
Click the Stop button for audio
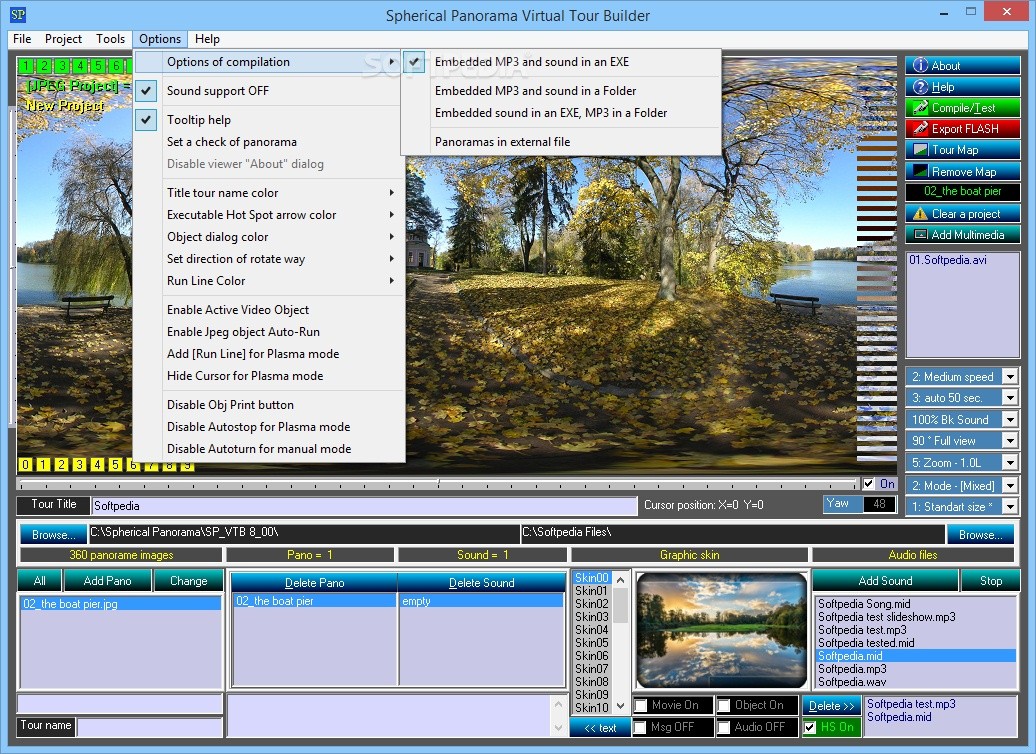click(x=990, y=581)
